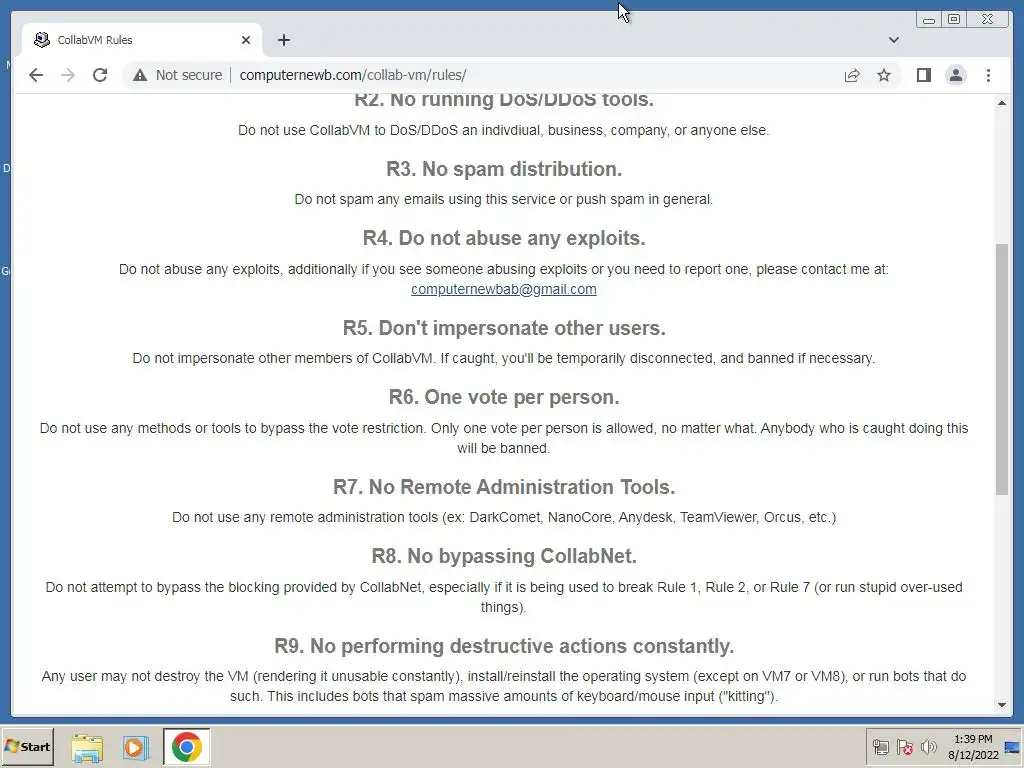Open the clock showing 1:39 PM
Viewport: 1024px width, 768px height.
[x=973, y=747]
